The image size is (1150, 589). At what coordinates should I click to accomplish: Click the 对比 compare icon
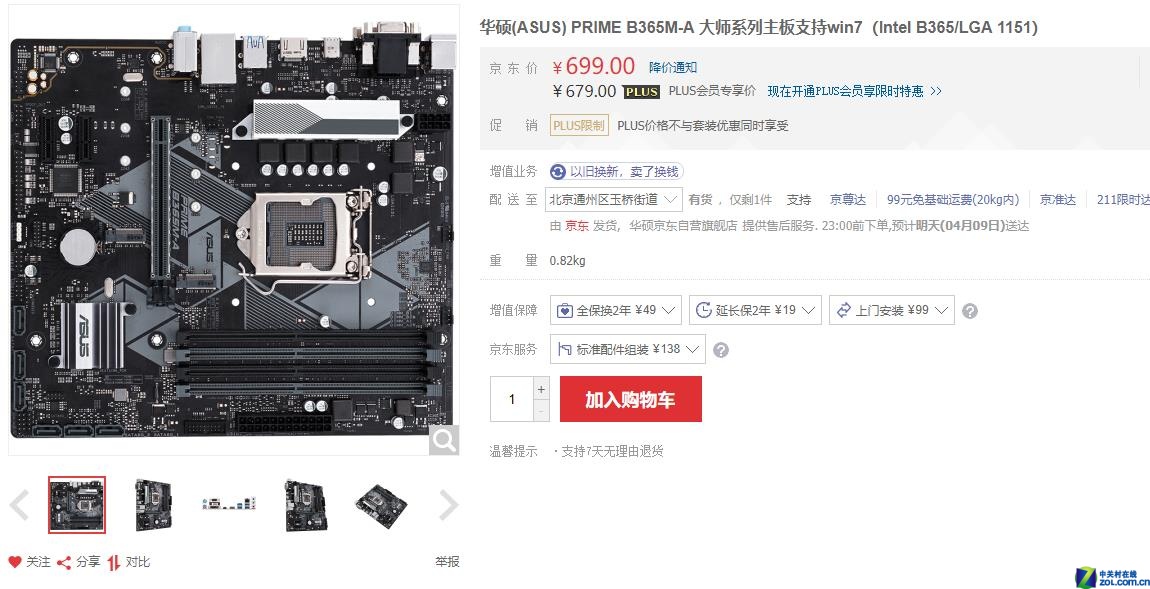click(113, 563)
